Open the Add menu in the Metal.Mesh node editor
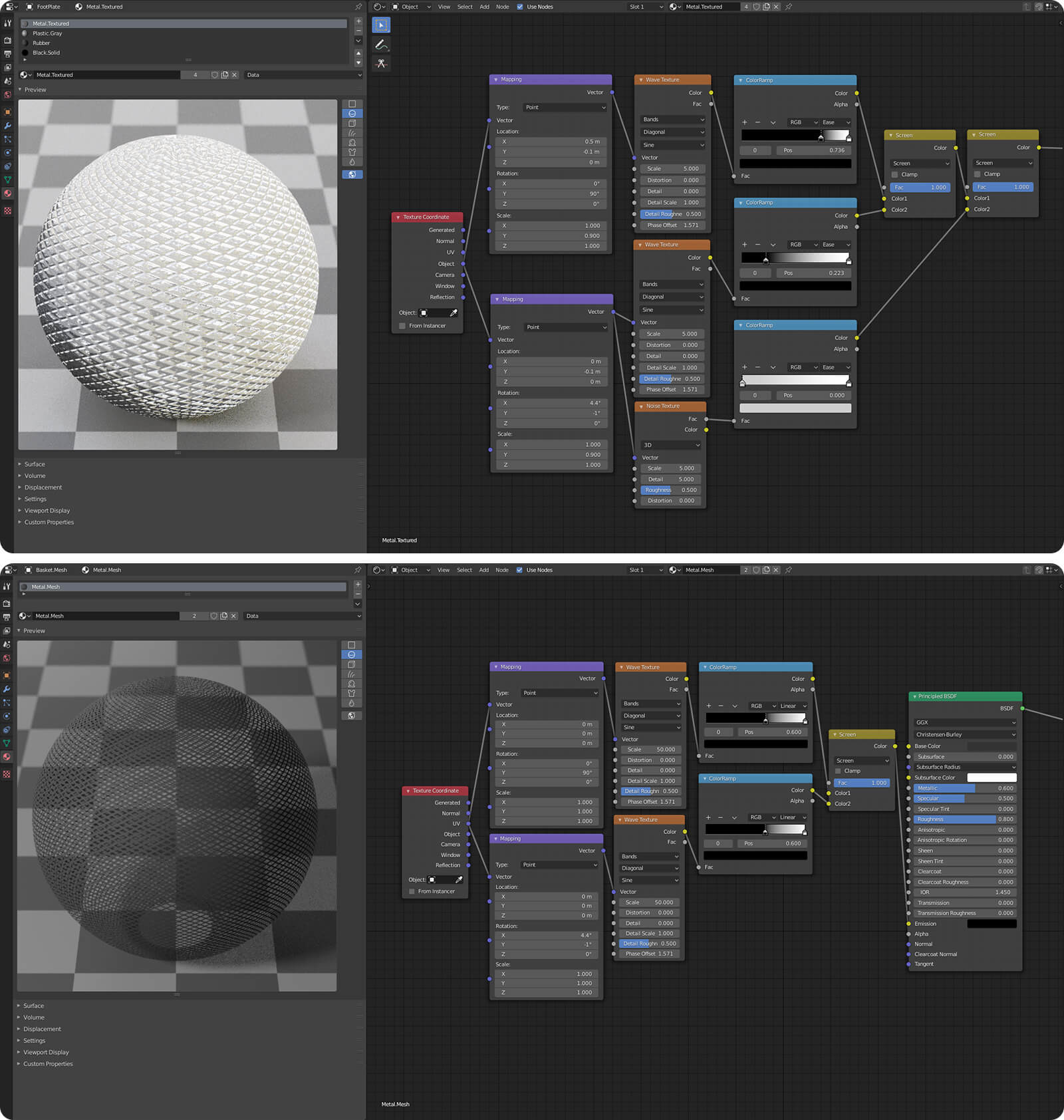Screen dimensions: 1064x1120 483,570
